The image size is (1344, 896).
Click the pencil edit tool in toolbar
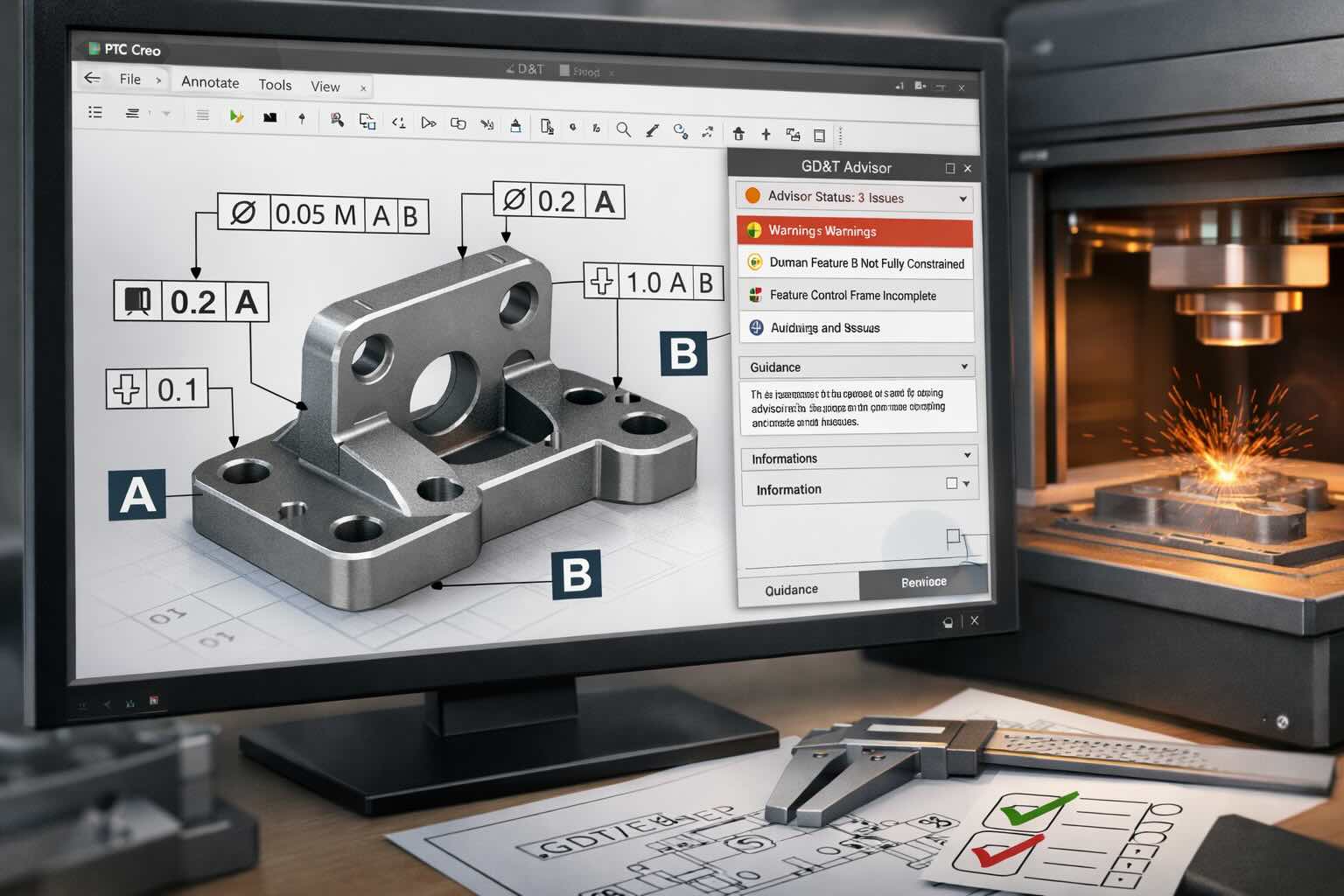[x=652, y=130]
